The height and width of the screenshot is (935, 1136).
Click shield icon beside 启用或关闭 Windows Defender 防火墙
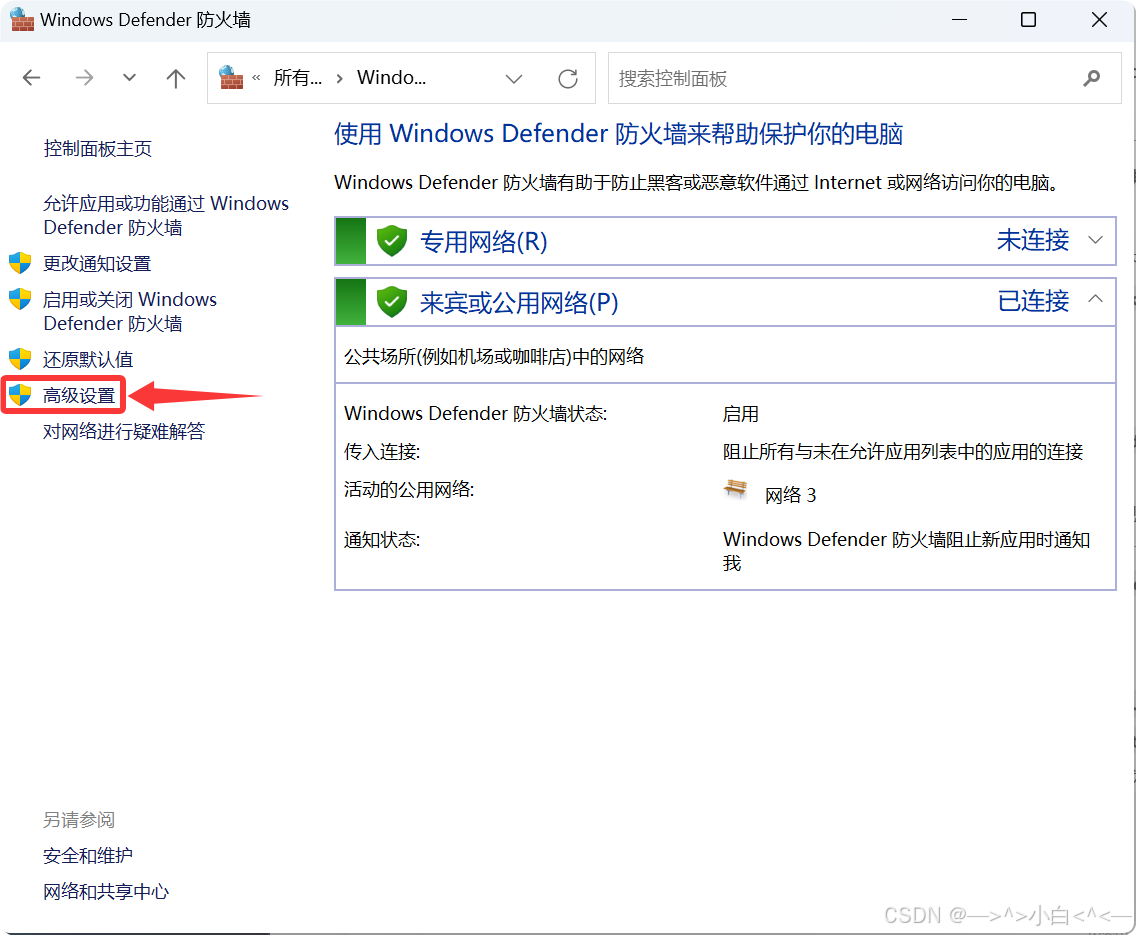(x=20, y=299)
